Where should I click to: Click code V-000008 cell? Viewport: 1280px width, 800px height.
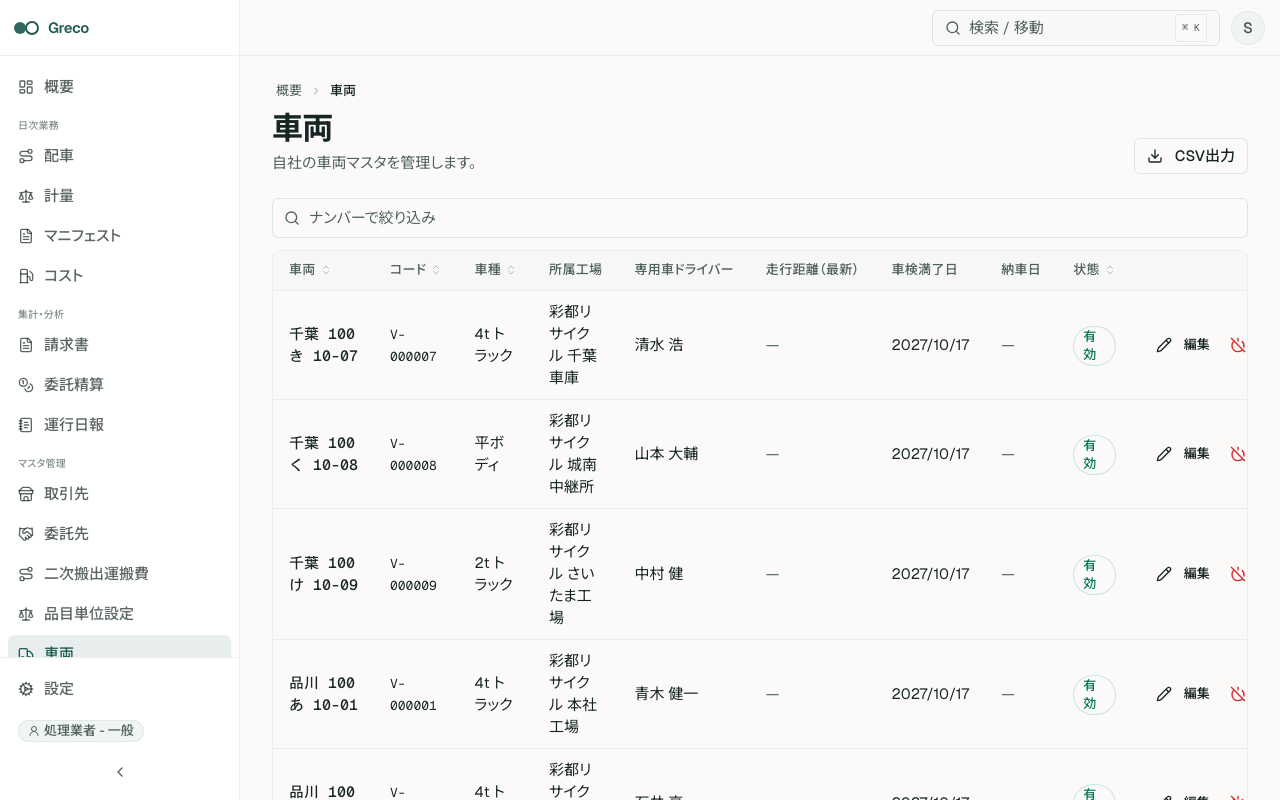coord(413,454)
